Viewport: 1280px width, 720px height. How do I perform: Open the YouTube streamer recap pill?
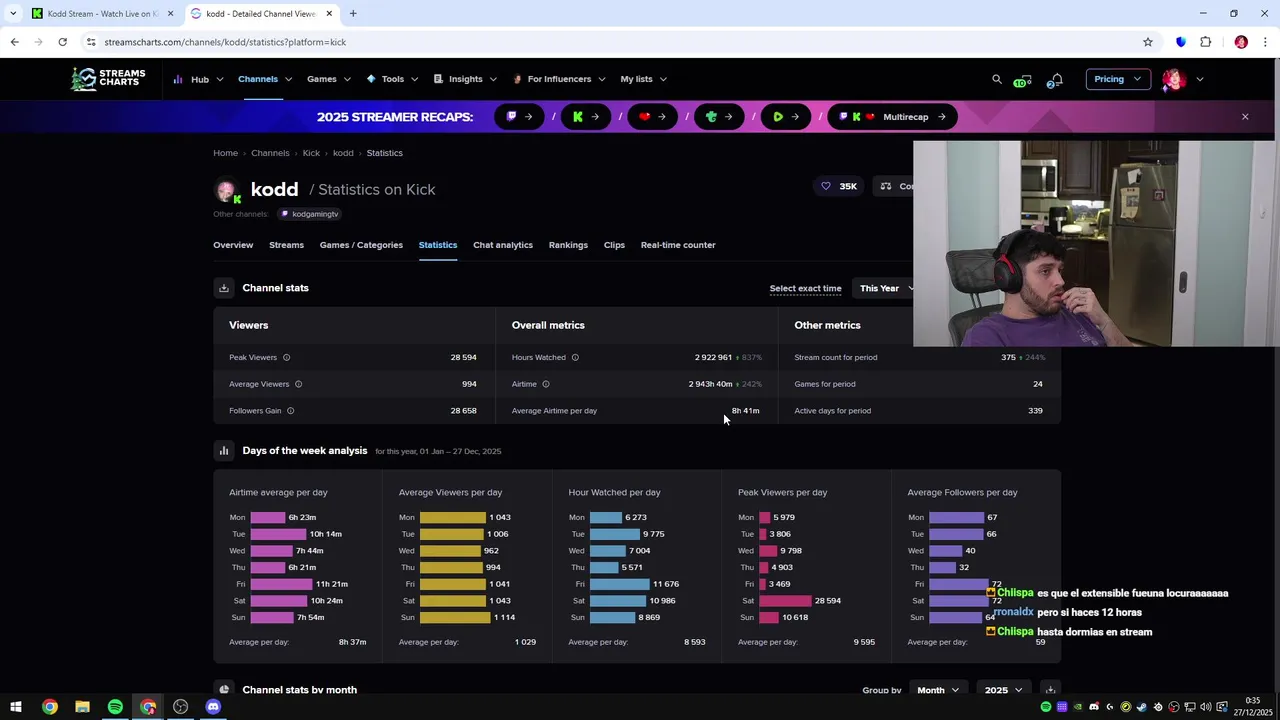coord(653,117)
